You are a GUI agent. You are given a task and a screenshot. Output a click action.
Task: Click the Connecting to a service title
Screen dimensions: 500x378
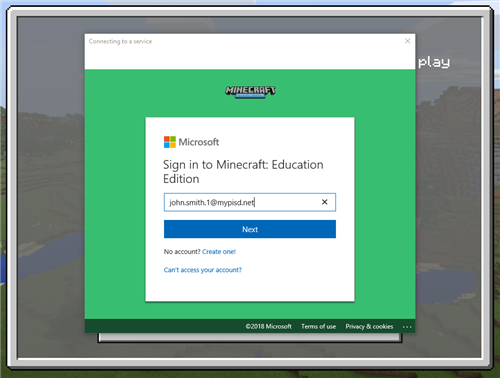point(120,41)
